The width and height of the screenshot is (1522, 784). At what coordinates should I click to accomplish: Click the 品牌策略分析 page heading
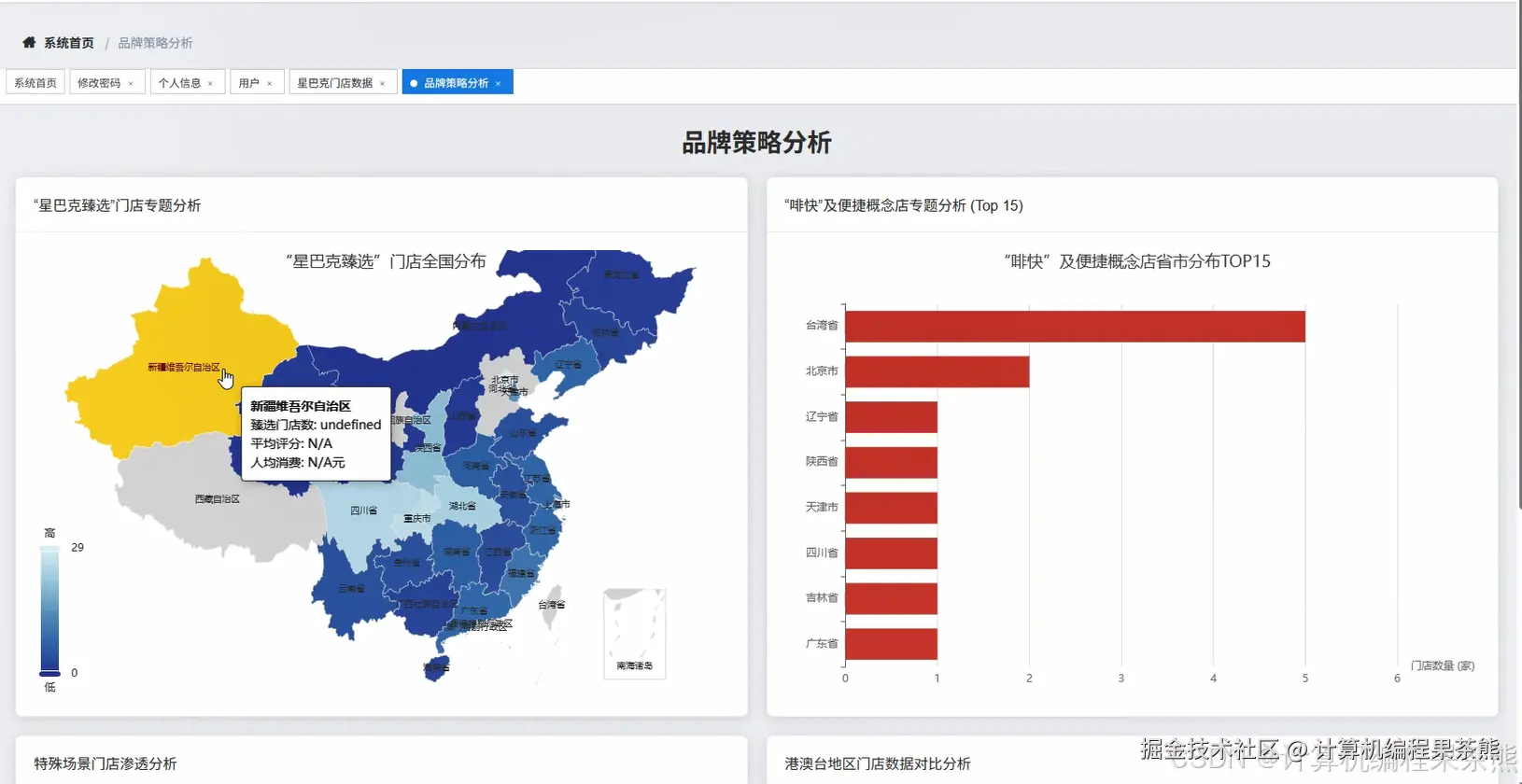756,143
